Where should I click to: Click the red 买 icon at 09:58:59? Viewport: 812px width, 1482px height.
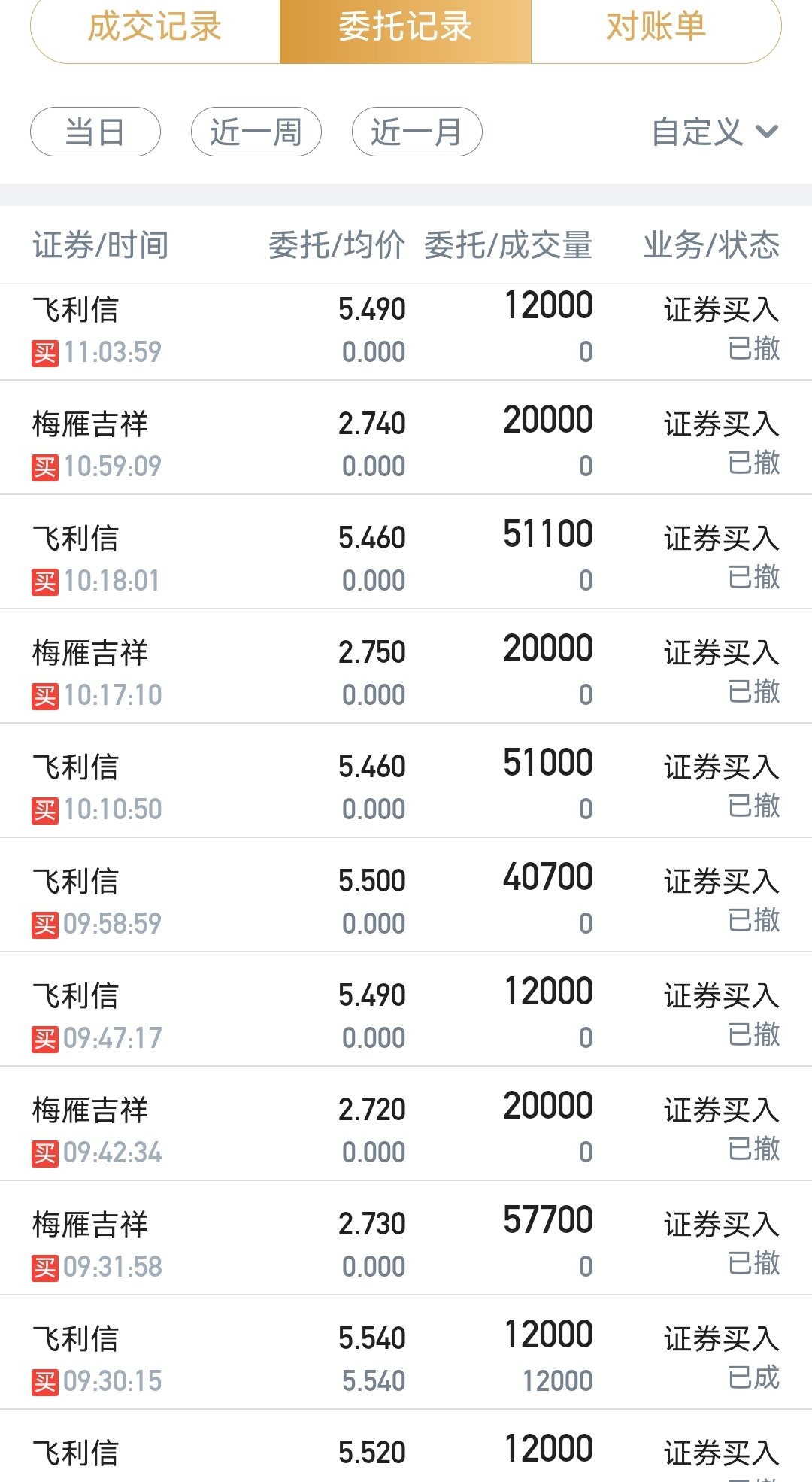(45, 925)
